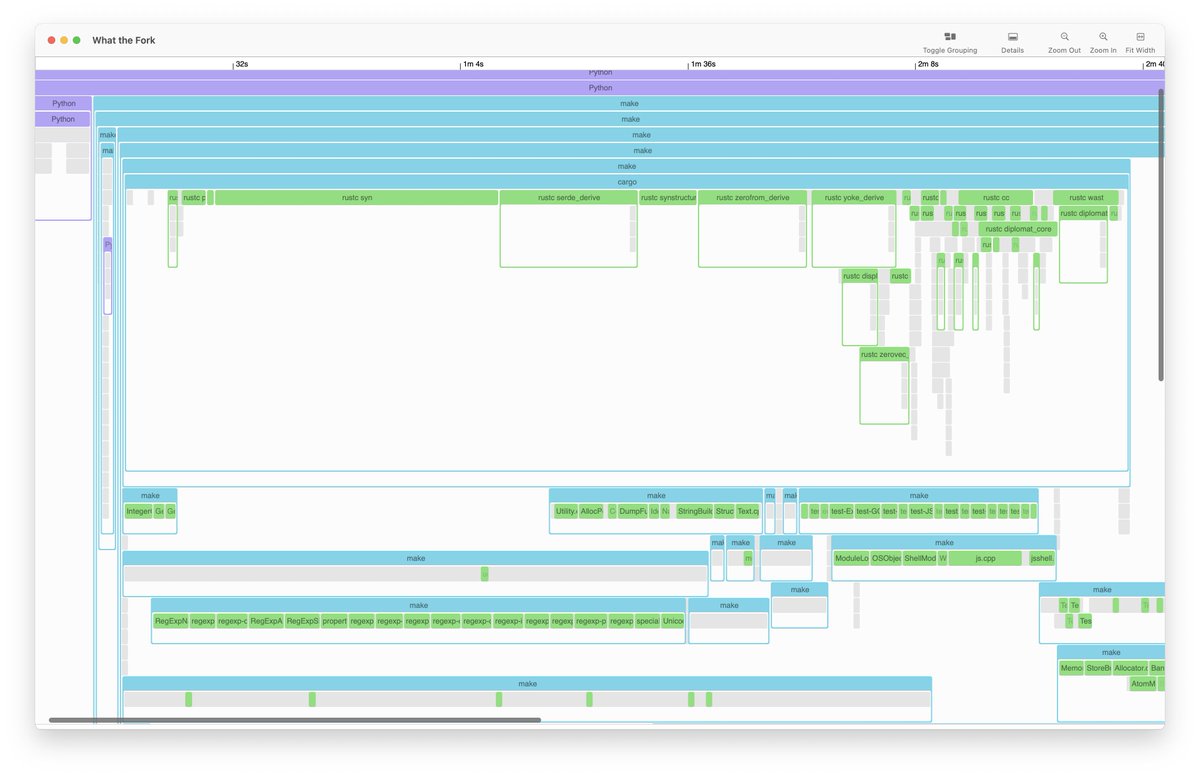Click the make bar above Memo files
1200x776 pixels.
[1111, 652]
